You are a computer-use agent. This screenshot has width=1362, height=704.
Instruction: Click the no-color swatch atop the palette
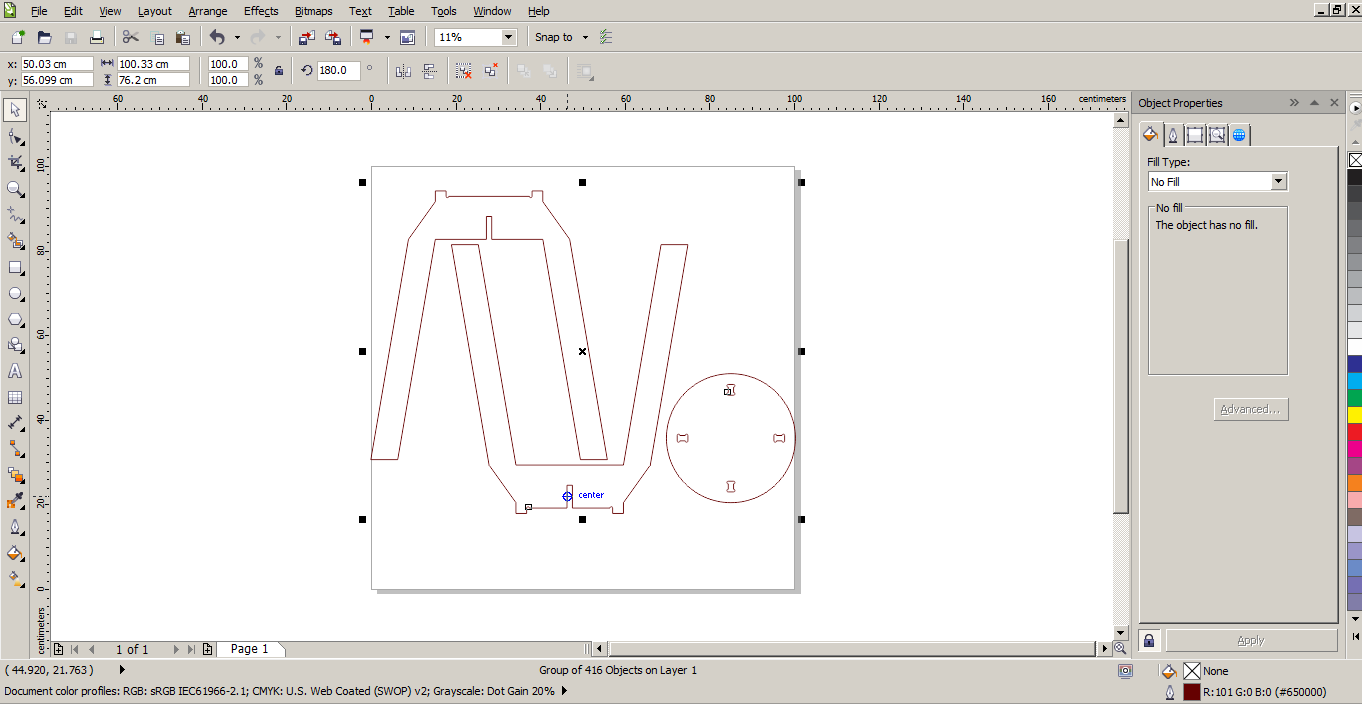pos(1355,160)
